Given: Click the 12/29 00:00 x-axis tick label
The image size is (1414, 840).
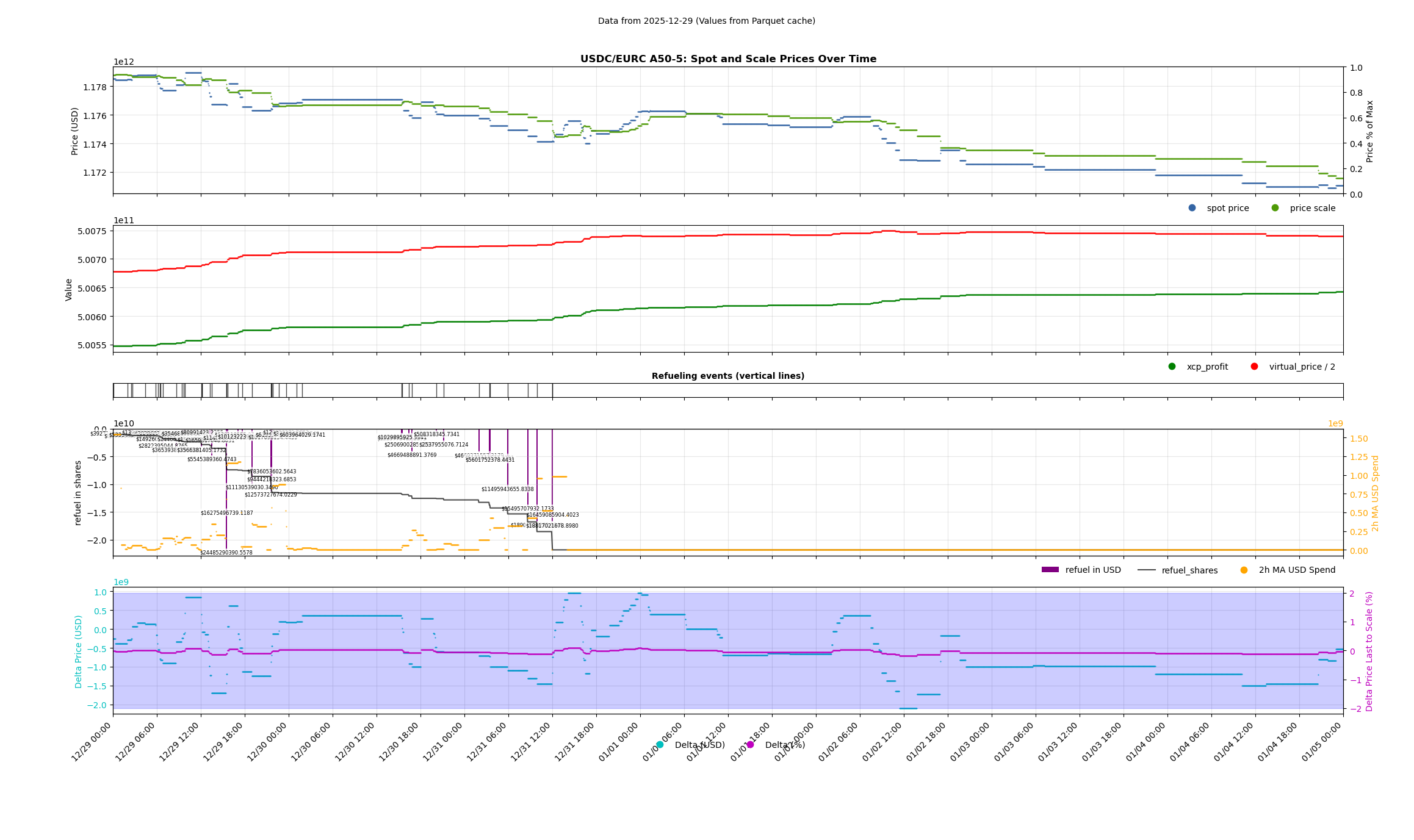Looking at the screenshot, I should pos(92,742).
